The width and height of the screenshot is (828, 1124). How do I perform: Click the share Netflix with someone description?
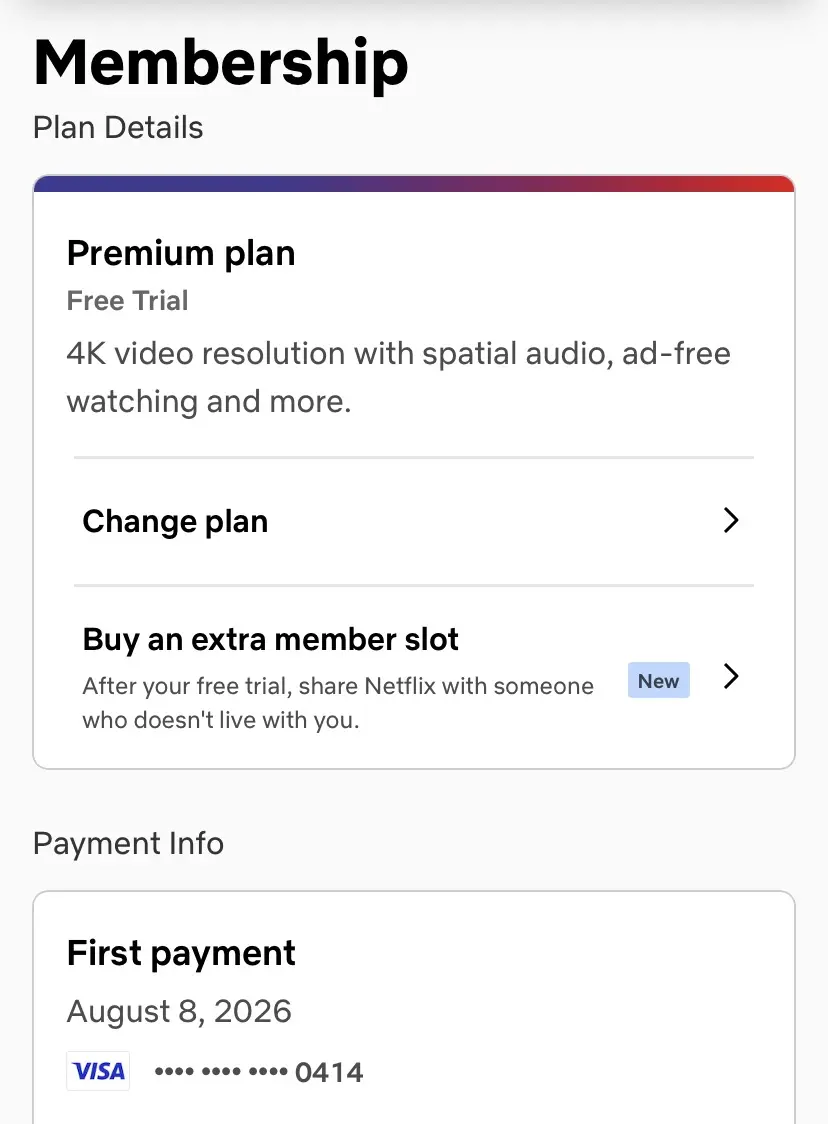pyautogui.click(x=338, y=702)
